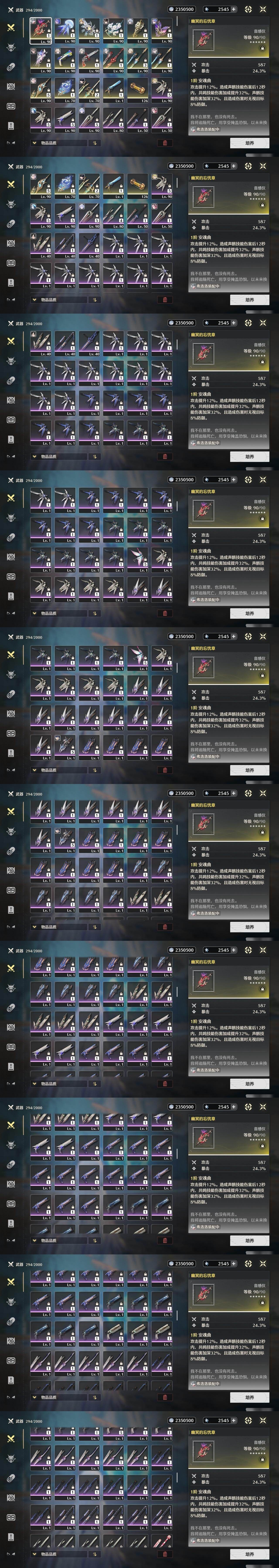Screen dimensions: 279x1568
Task: Click the compass icon beside the topmost close X
Action: pyautogui.click(x=248, y=9)
